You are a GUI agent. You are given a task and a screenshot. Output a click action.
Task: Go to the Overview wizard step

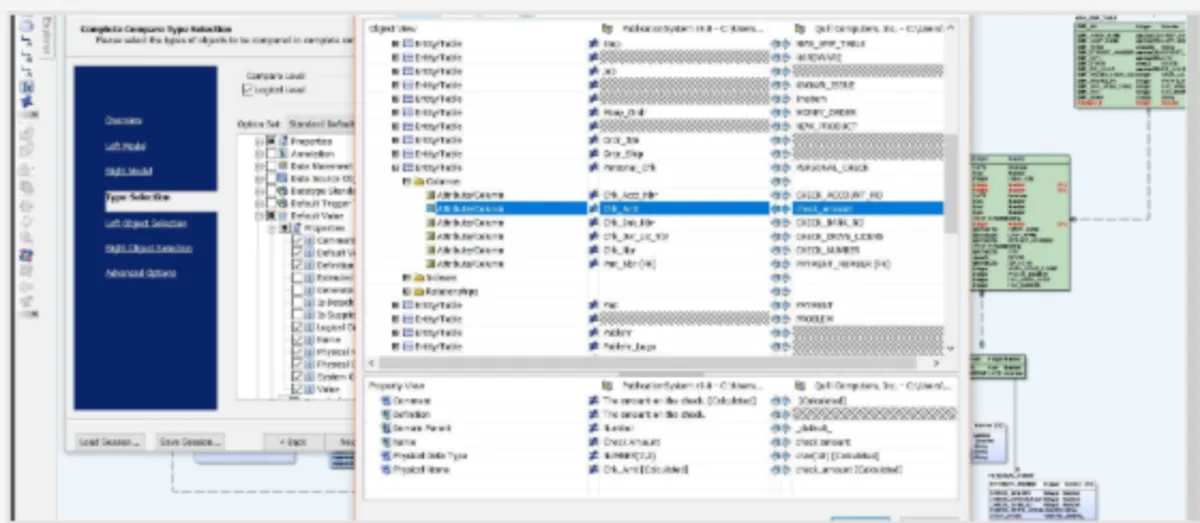click(124, 120)
